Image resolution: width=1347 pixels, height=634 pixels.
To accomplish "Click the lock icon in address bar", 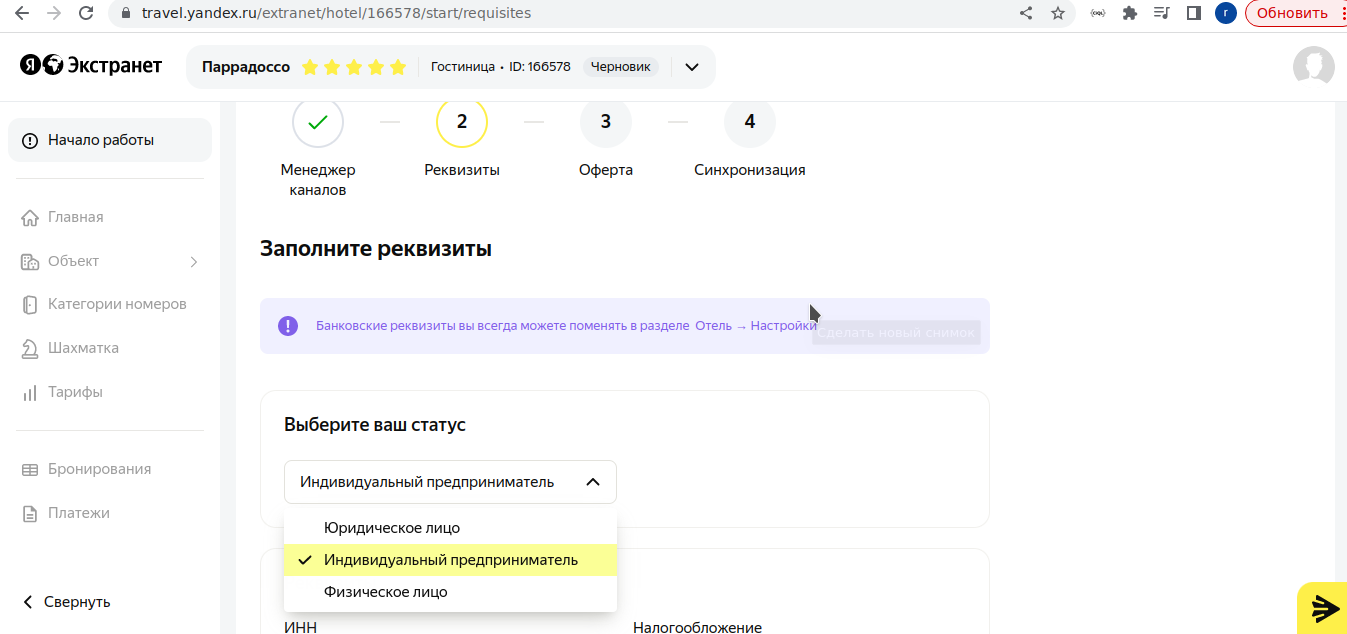I will point(125,14).
